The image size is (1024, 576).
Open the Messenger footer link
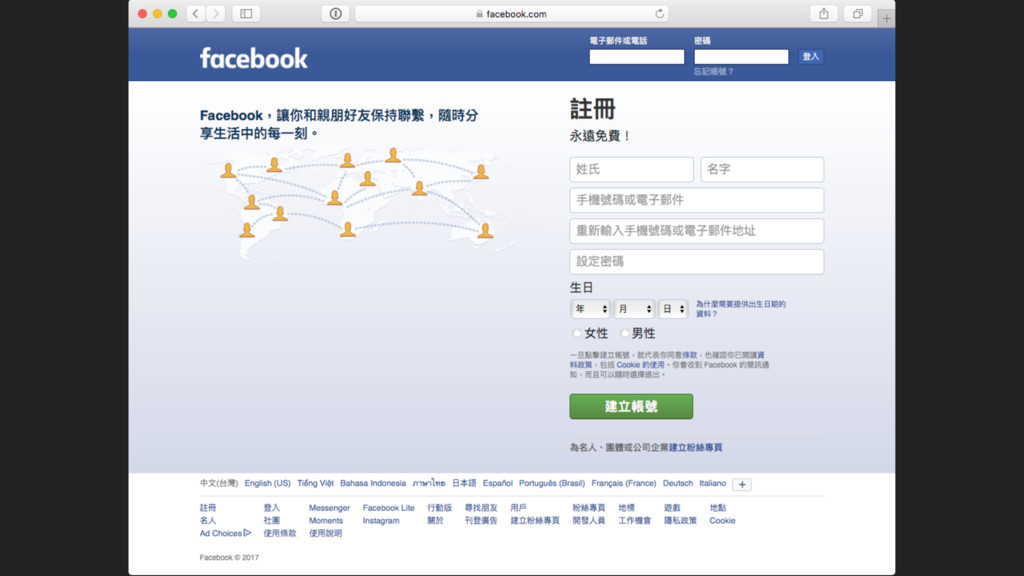click(x=329, y=507)
